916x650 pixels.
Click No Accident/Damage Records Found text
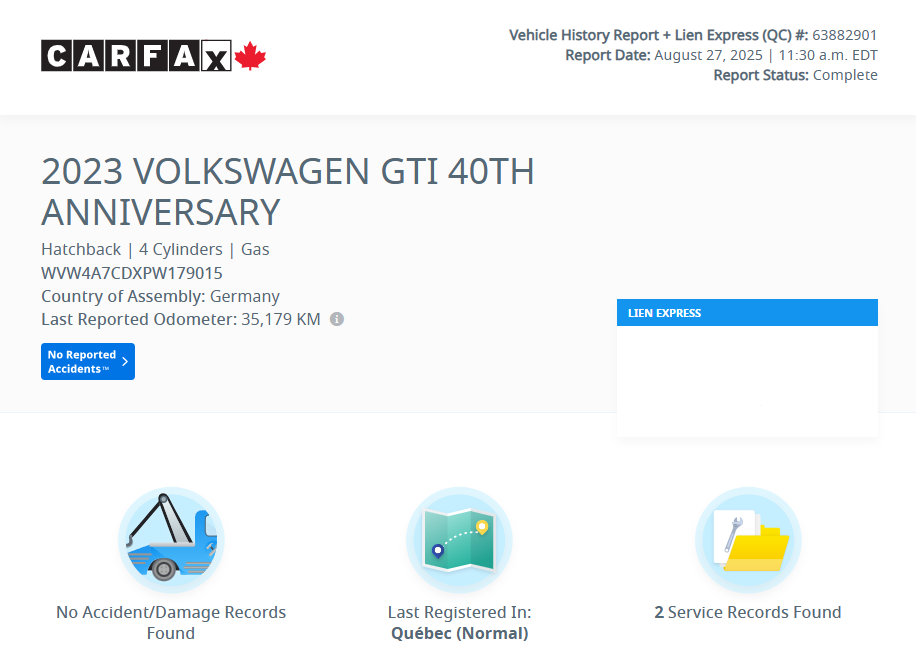171,623
